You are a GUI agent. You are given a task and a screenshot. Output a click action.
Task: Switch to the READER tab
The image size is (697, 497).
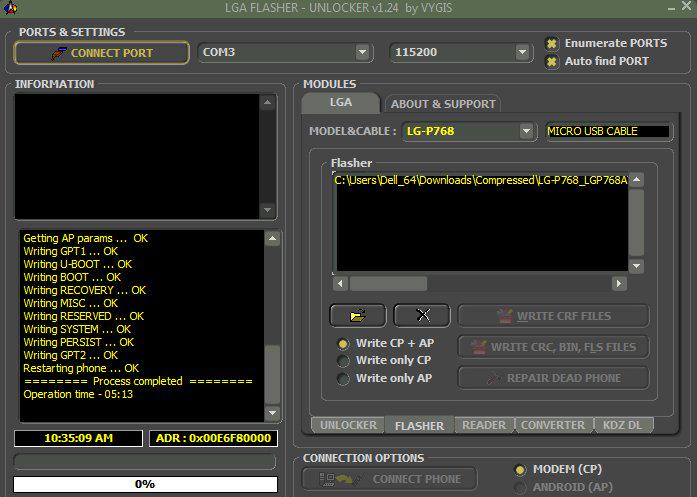[484, 425]
